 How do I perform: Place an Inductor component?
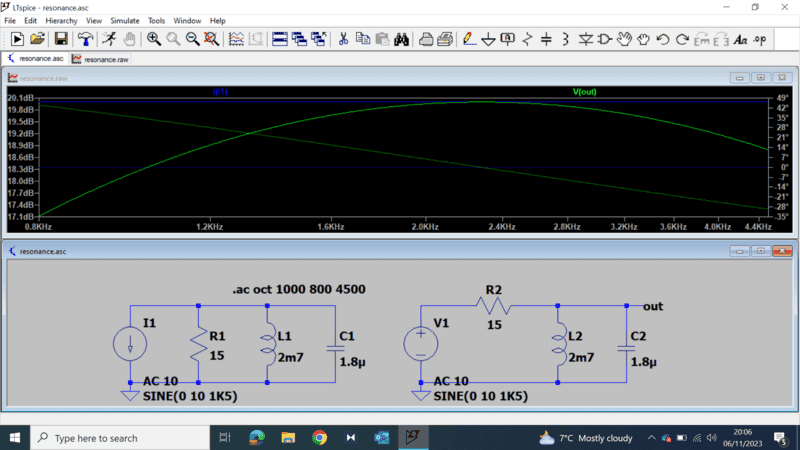[566, 39]
